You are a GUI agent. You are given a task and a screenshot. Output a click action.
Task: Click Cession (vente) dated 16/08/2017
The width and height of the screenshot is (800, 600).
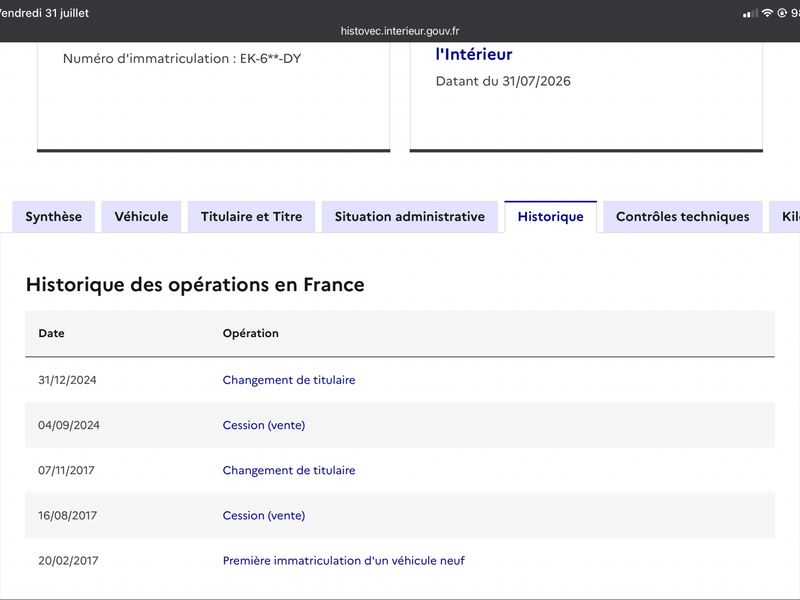[x=264, y=516]
